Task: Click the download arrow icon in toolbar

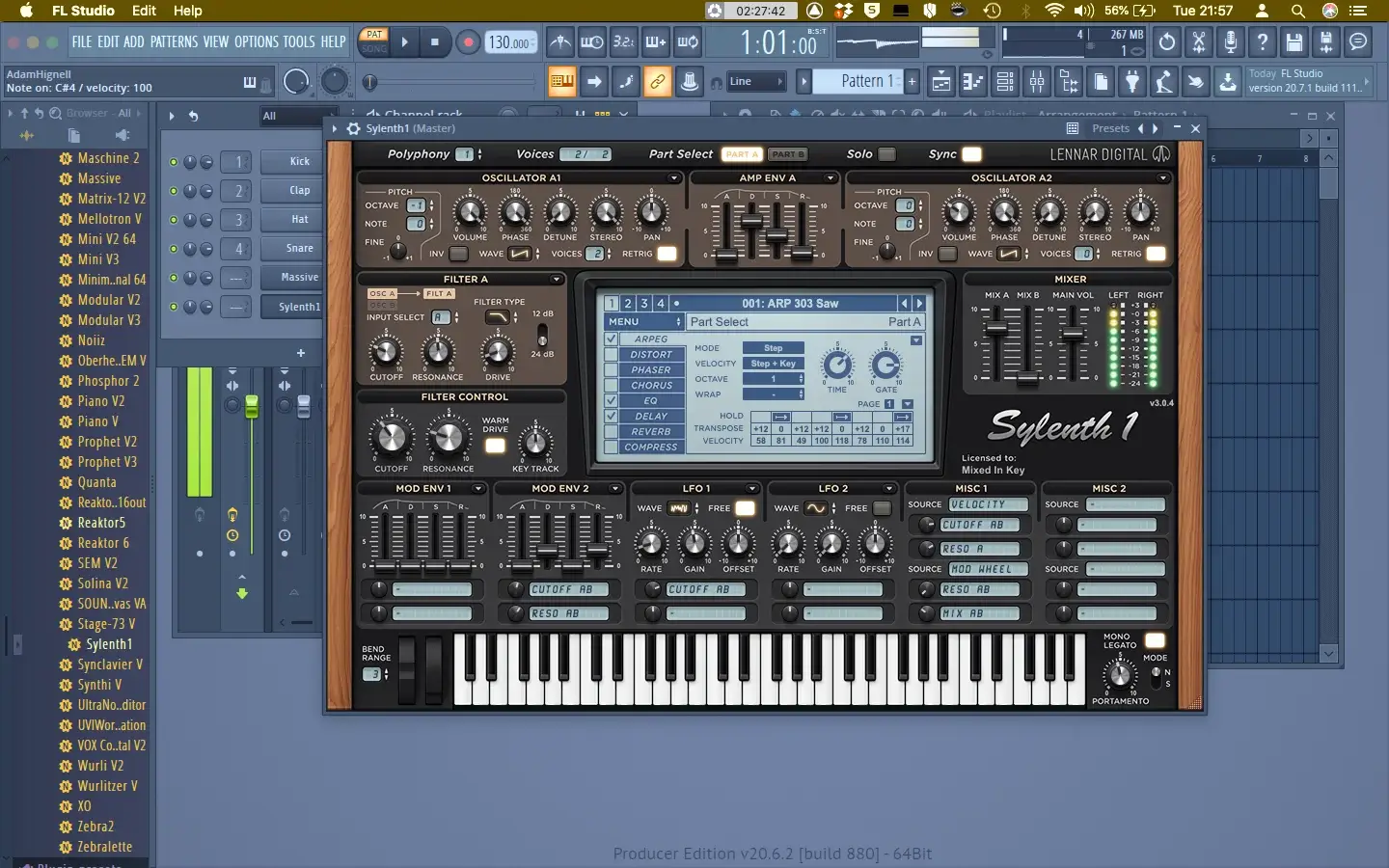Action: 1228,82
